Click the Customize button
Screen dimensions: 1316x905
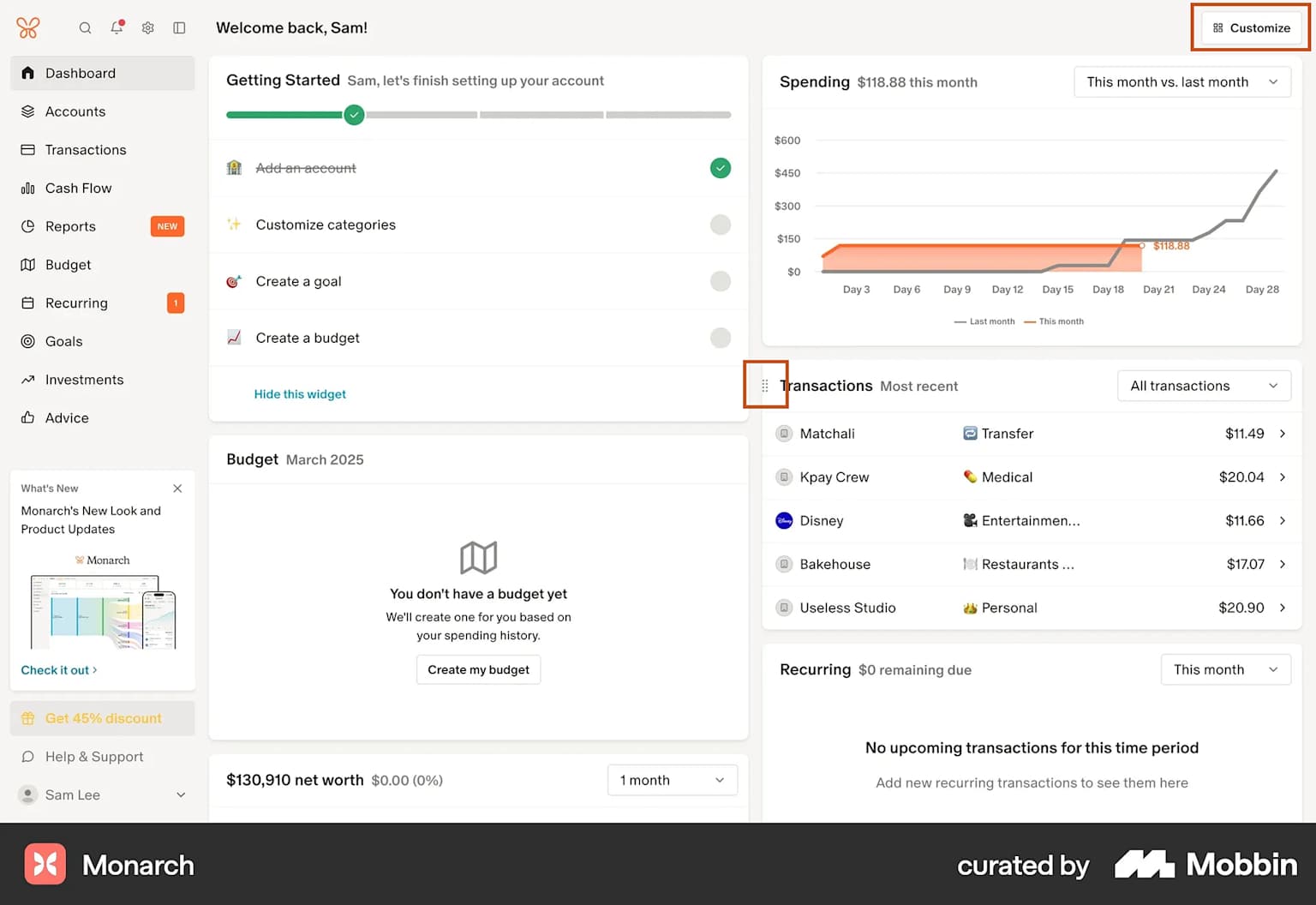coord(1251,27)
